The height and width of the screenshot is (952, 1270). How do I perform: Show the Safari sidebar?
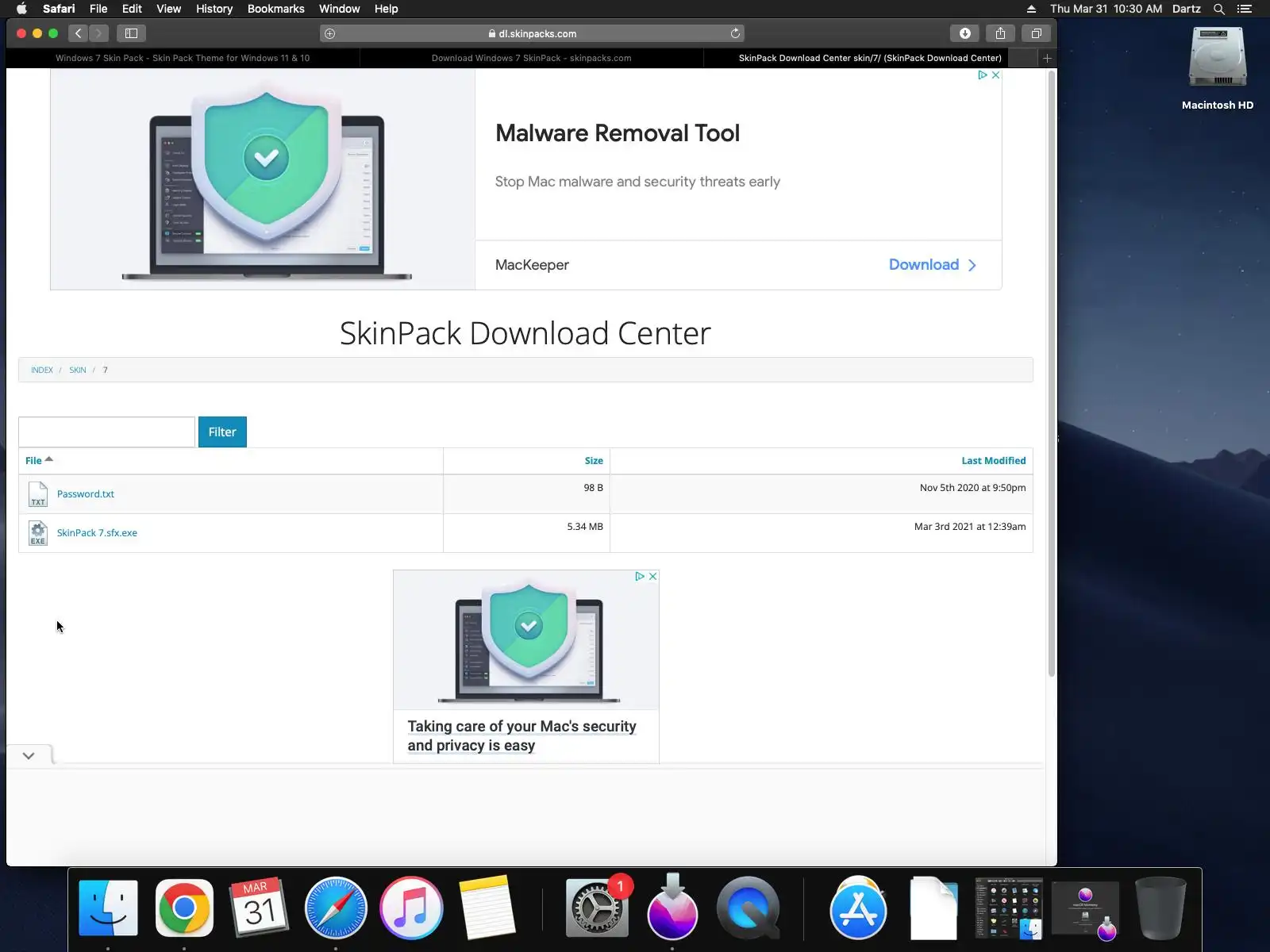pos(131,33)
